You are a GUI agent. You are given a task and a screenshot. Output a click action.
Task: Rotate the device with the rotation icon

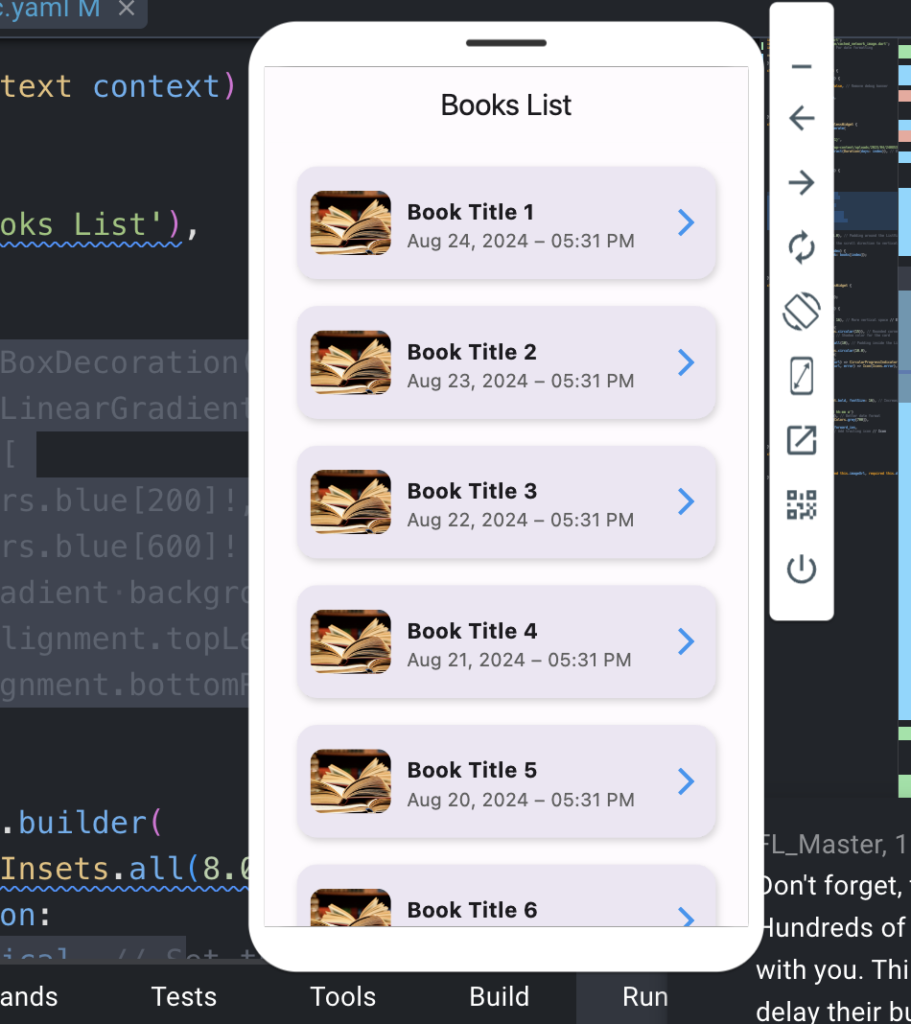coord(801,311)
